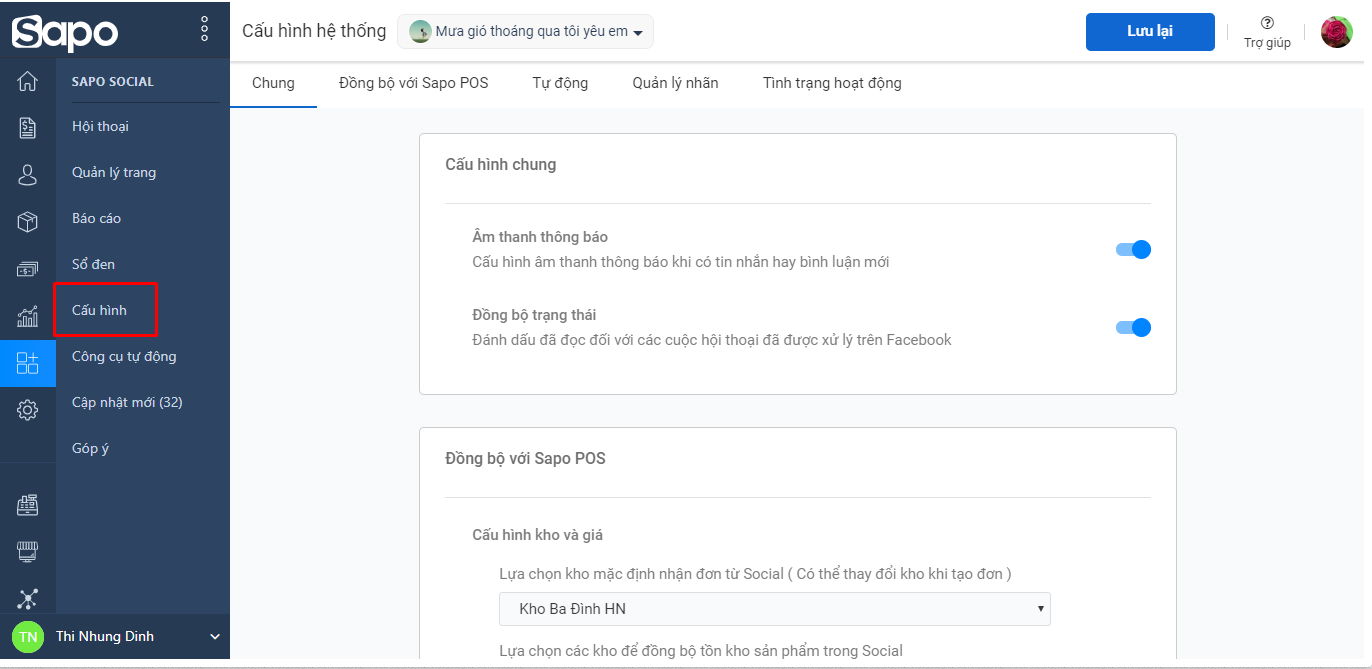Image resolution: width=1372 pixels, height=669 pixels.
Task: Open Công cụ tự động menu item
Action: click(x=124, y=356)
